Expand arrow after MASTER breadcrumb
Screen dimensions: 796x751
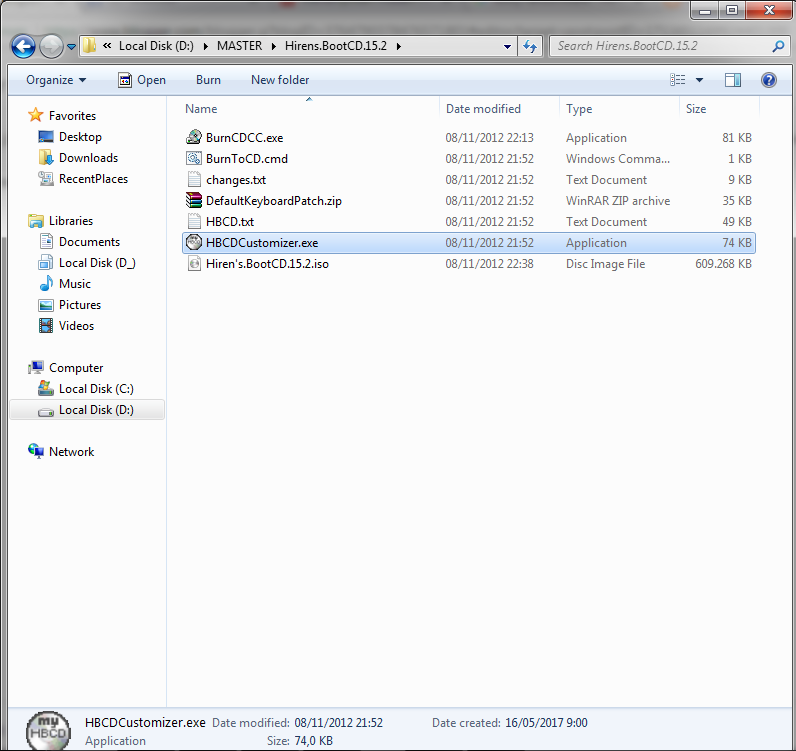tap(274, 46)
